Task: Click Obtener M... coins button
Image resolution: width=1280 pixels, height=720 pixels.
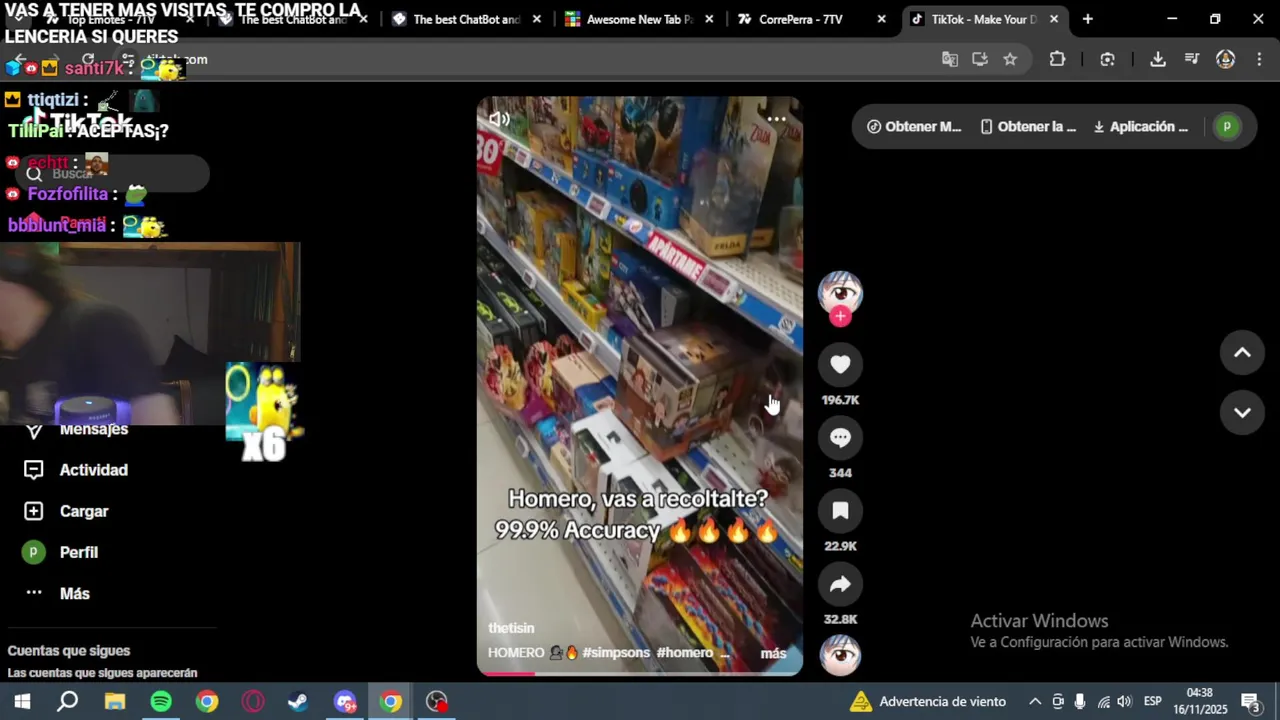Action: click(914, 127)
